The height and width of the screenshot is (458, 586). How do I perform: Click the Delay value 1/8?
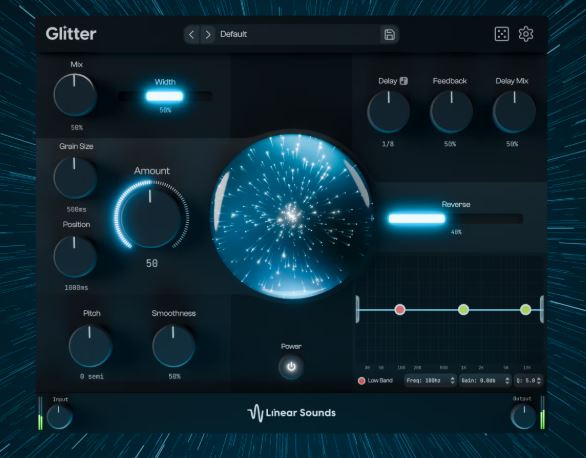click(388, 144)
